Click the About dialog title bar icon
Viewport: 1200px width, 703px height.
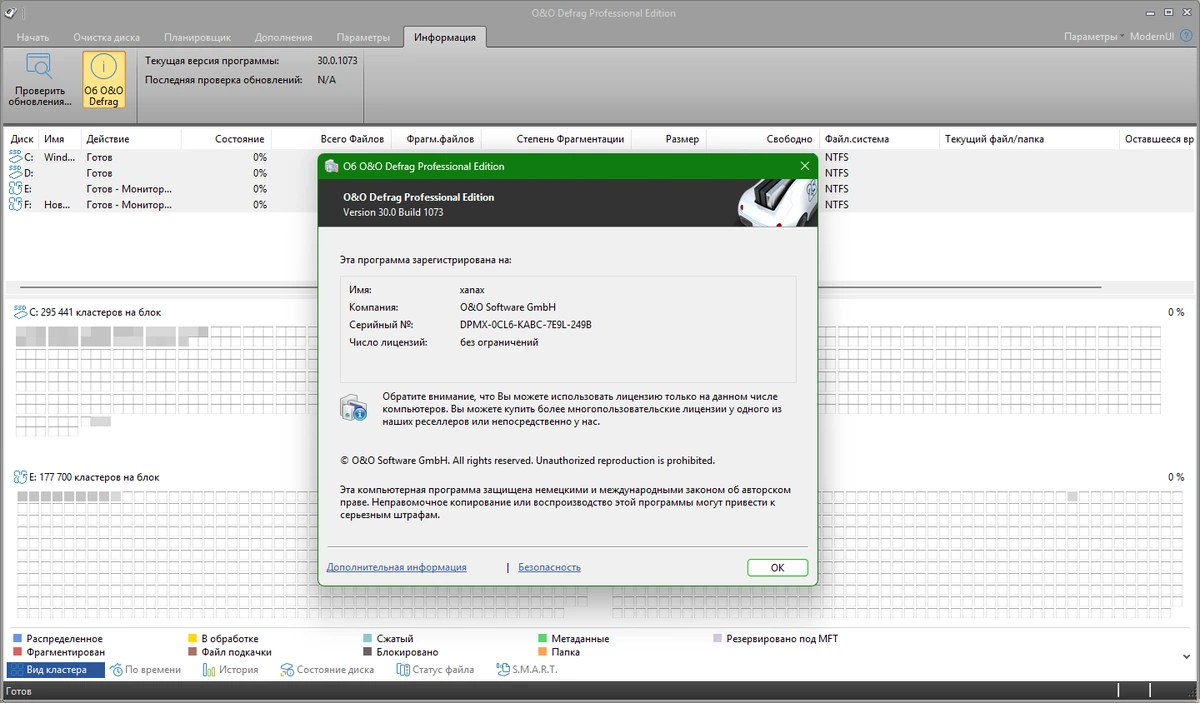click(331, 166)
